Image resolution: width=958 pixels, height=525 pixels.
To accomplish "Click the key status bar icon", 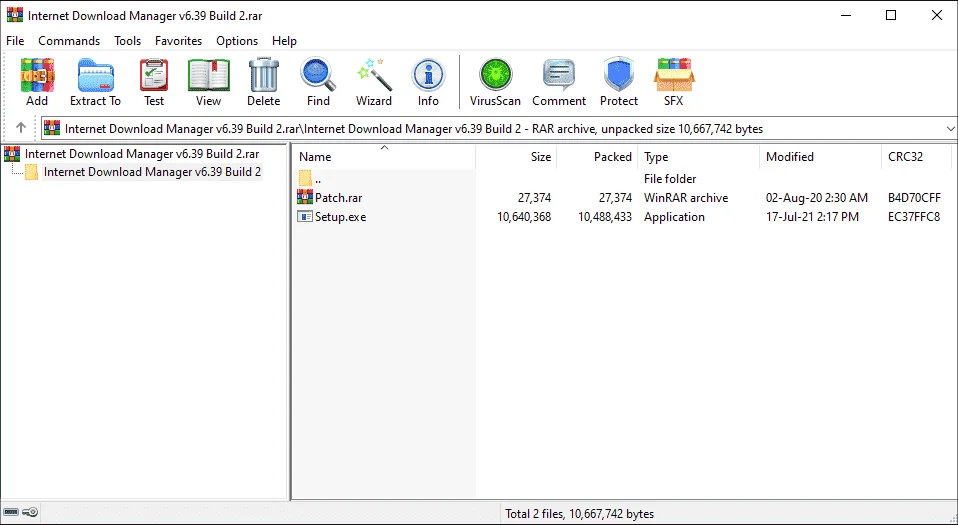I will coord(30,512).
